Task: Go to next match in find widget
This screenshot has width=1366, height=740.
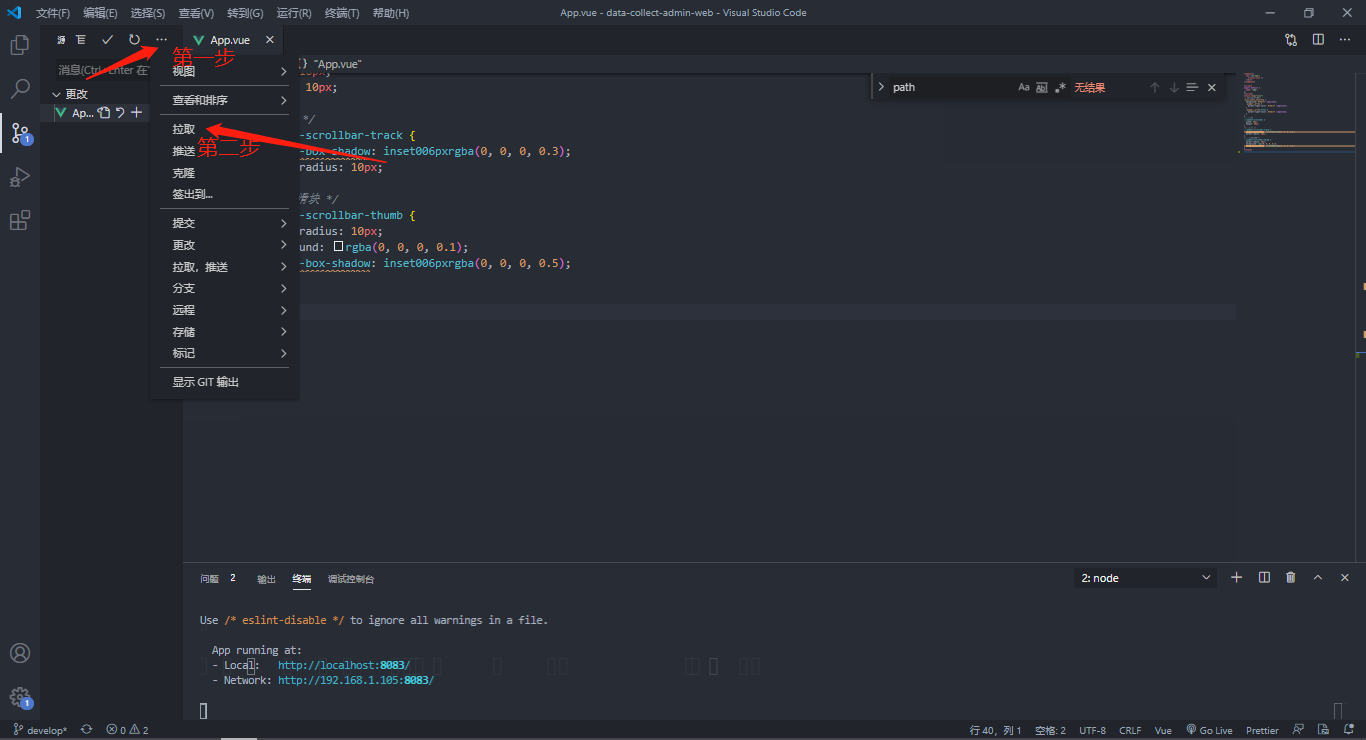Action: pos(1174,88)
